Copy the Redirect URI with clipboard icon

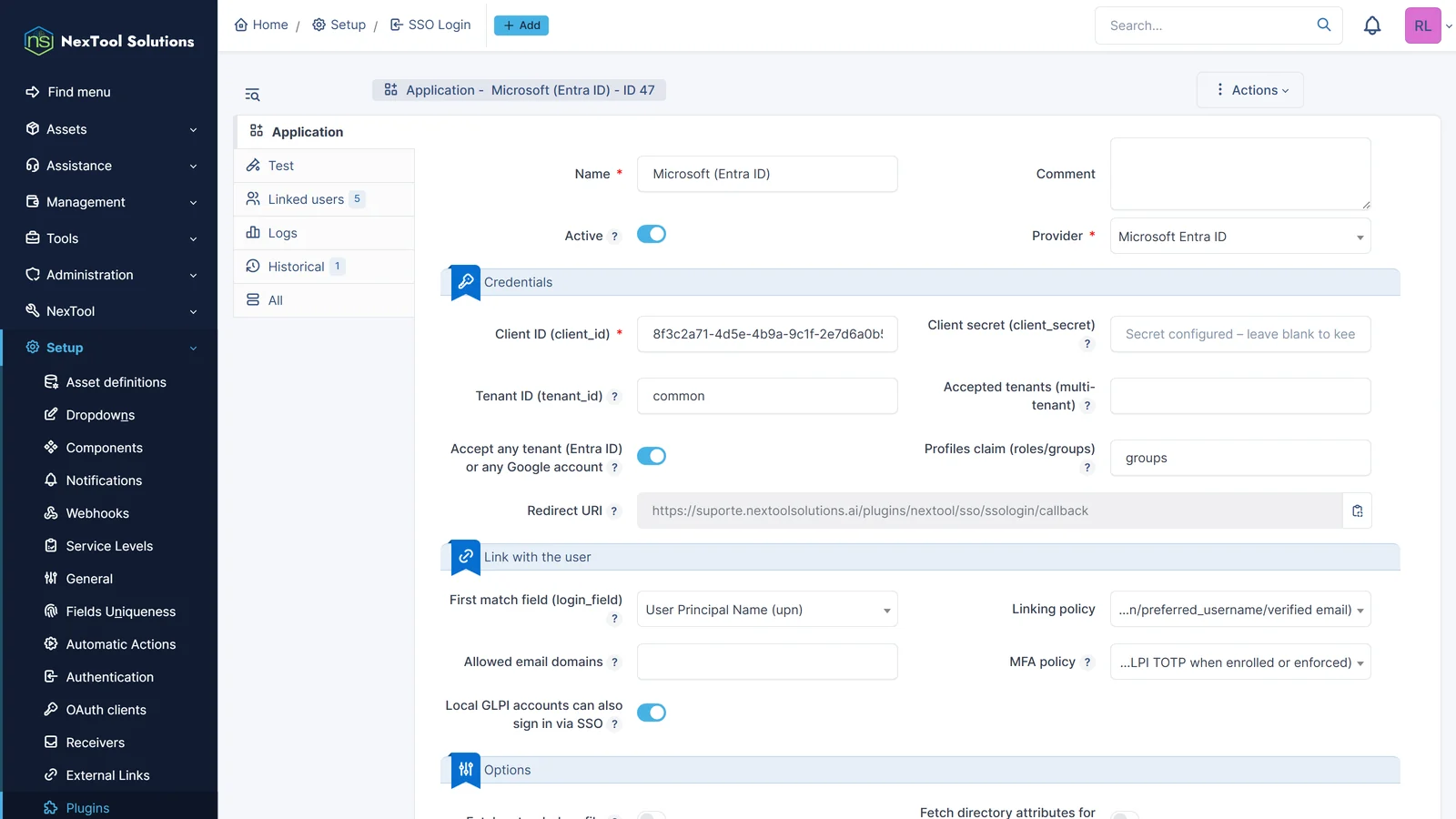coord(1358,511)
